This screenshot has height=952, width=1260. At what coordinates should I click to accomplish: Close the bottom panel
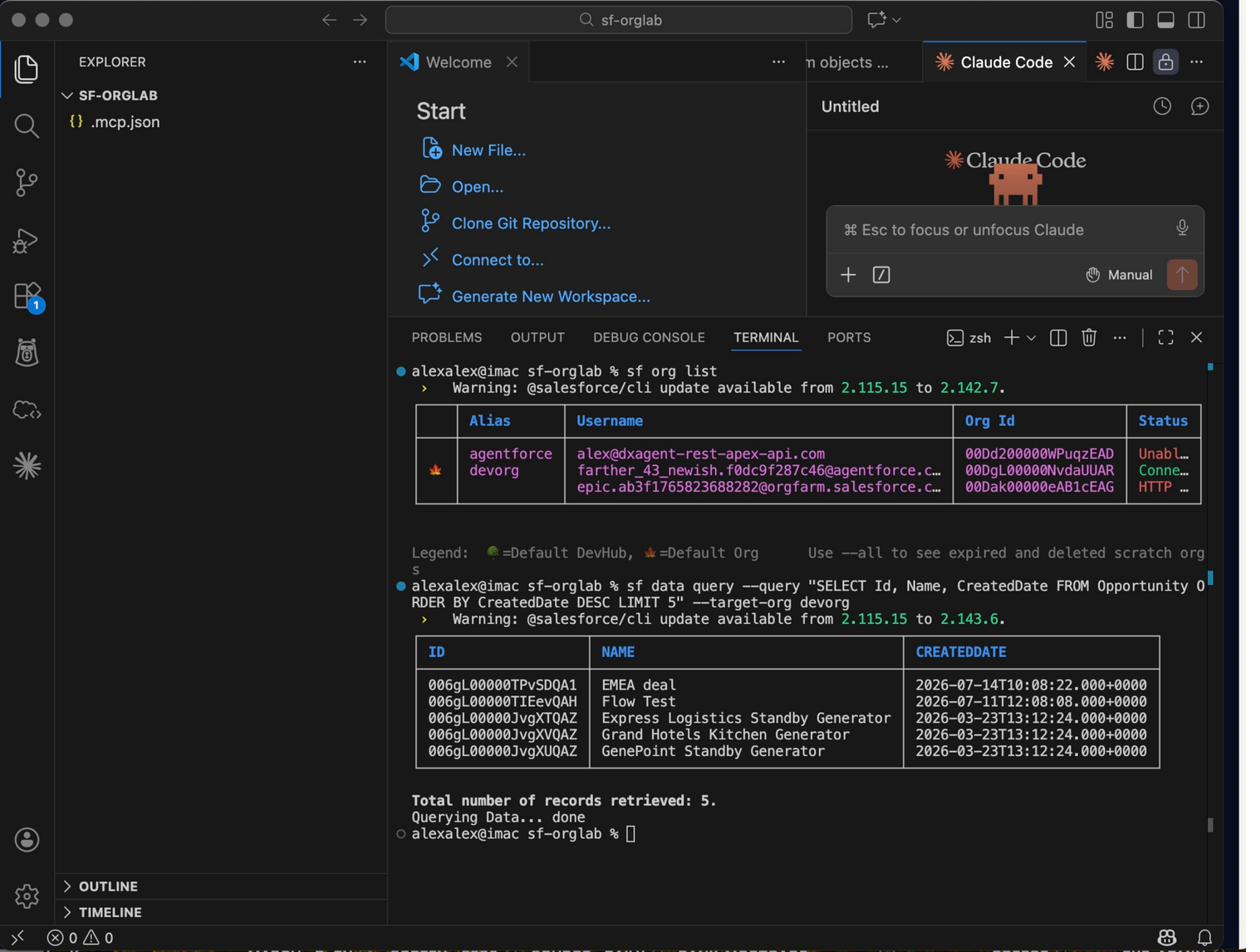(1196, 338)
